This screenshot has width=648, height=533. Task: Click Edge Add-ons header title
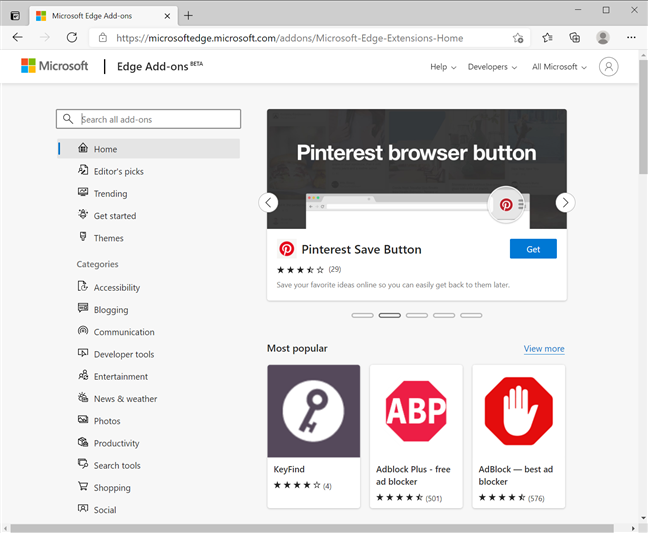(x=160, y=66)
